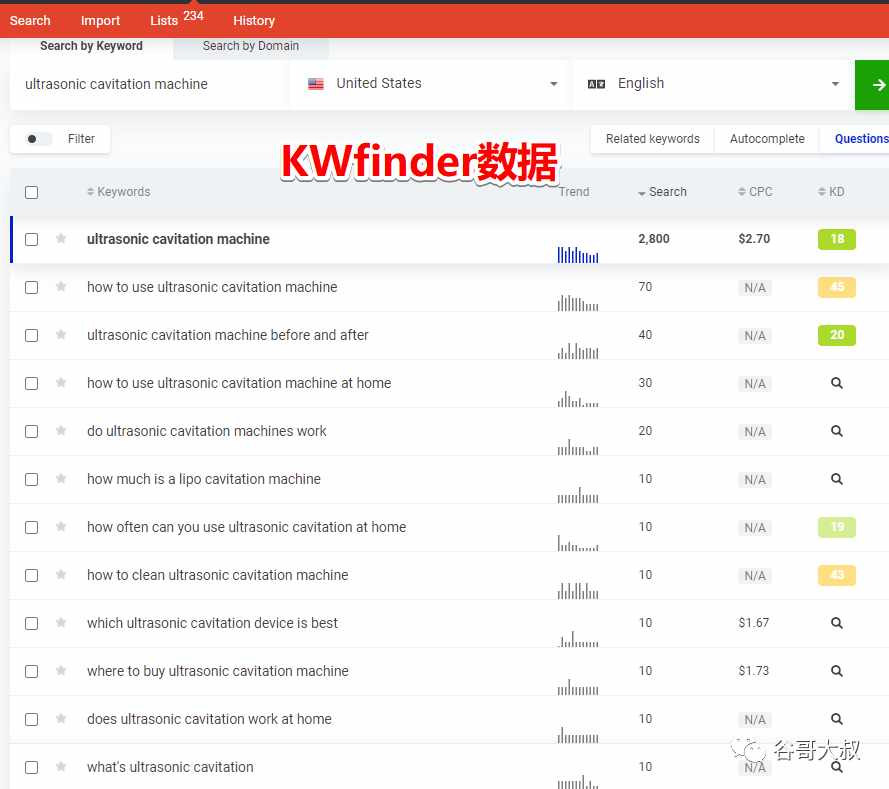
Task: Check KD for 'which ultrasonic cavitation device is best'
Action: (x=837, y=623)
